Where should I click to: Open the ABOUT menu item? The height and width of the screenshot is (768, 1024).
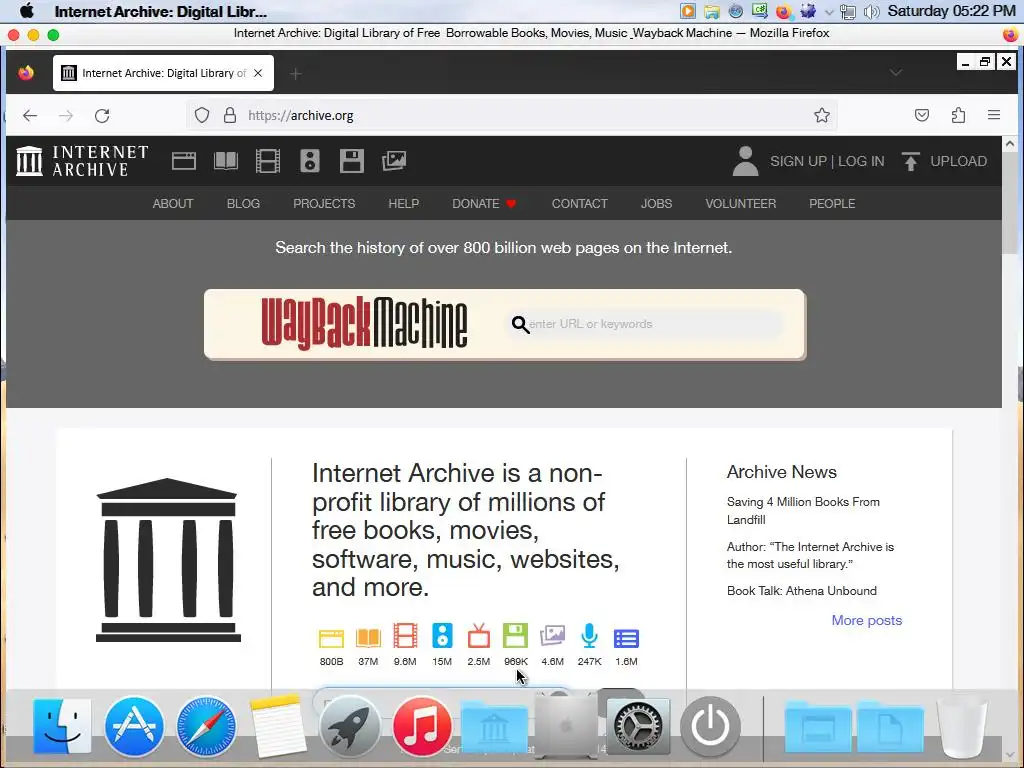(173, 204)
